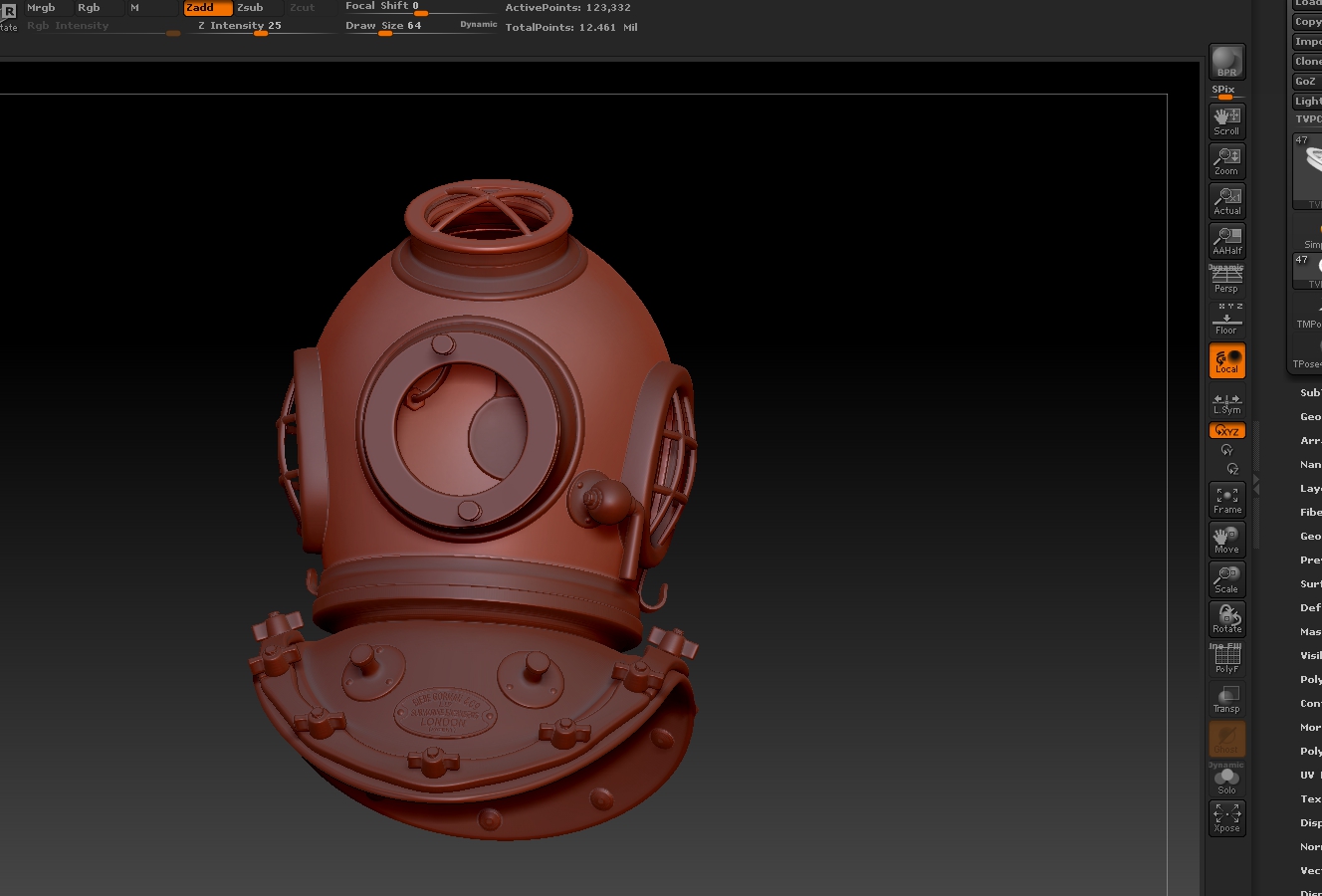Click the Import button in Tool panel
This screenshot has width=1322, height=896.
click(x=1307, y=42)
